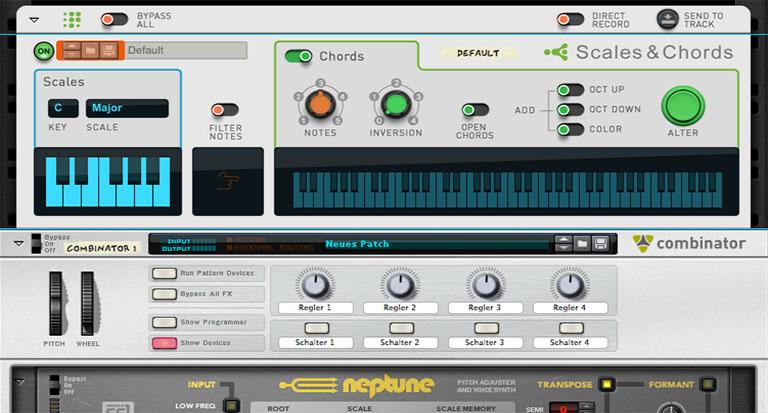Open the Scale selector showing Major

point(127,108)
